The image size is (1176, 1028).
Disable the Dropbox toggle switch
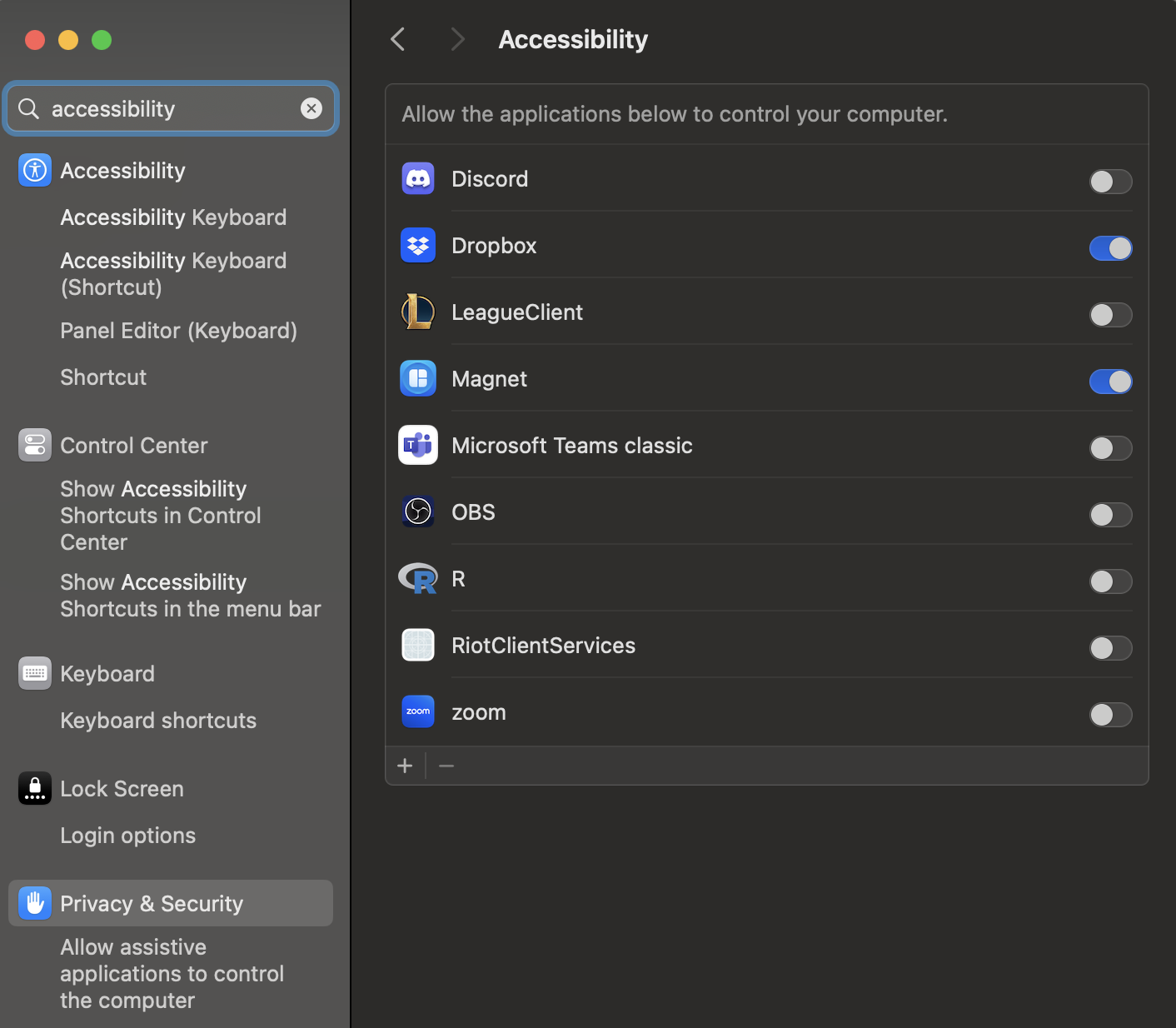(x=1110, y=248)
